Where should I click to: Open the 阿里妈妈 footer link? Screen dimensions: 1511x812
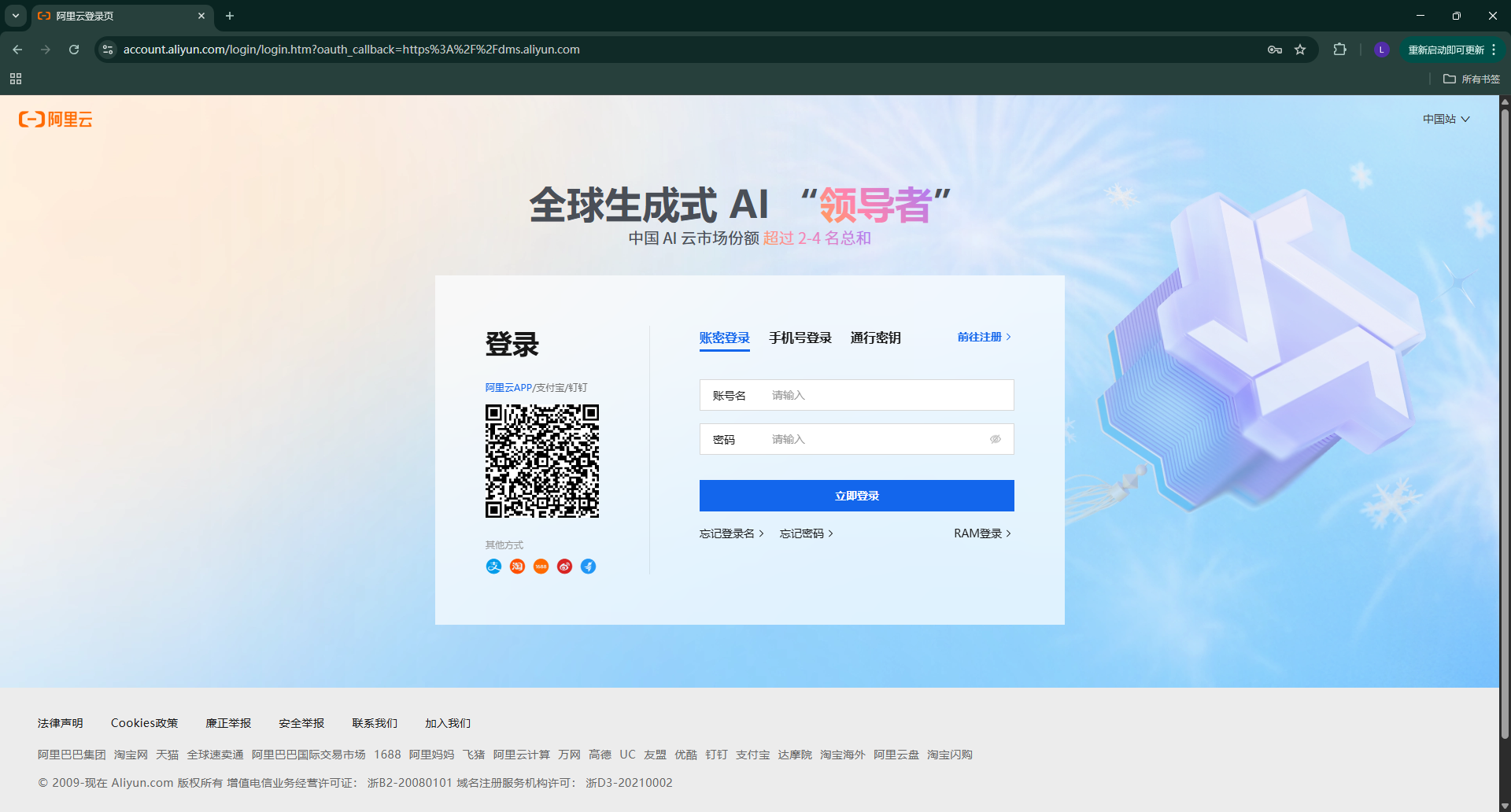432,755
